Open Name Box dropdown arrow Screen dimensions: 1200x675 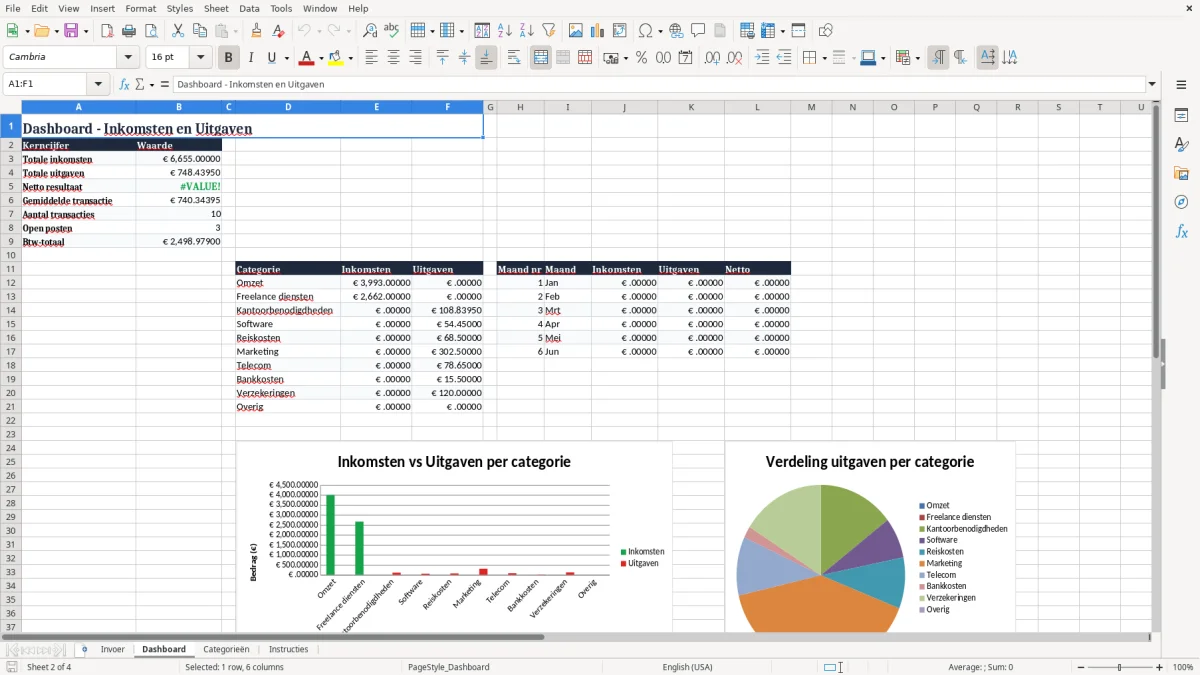tap(98, 84)
